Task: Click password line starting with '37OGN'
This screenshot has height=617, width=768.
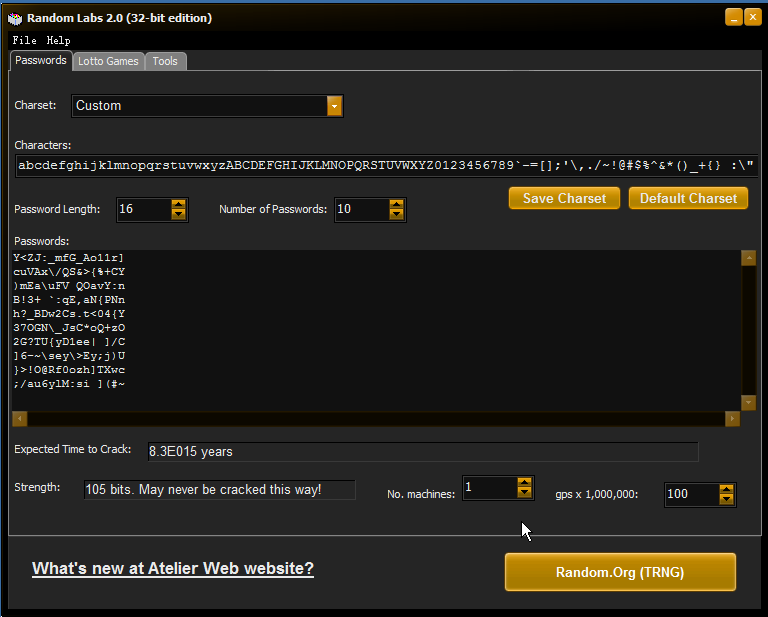Action: [69, 328]
